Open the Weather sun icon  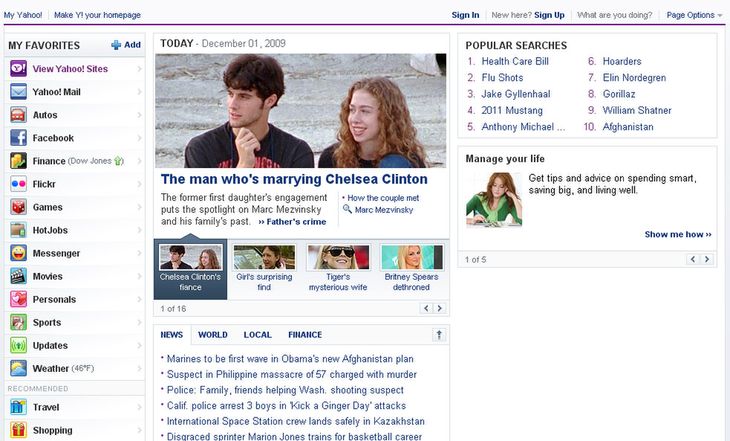pyautogui.click(x=18, y=368)
